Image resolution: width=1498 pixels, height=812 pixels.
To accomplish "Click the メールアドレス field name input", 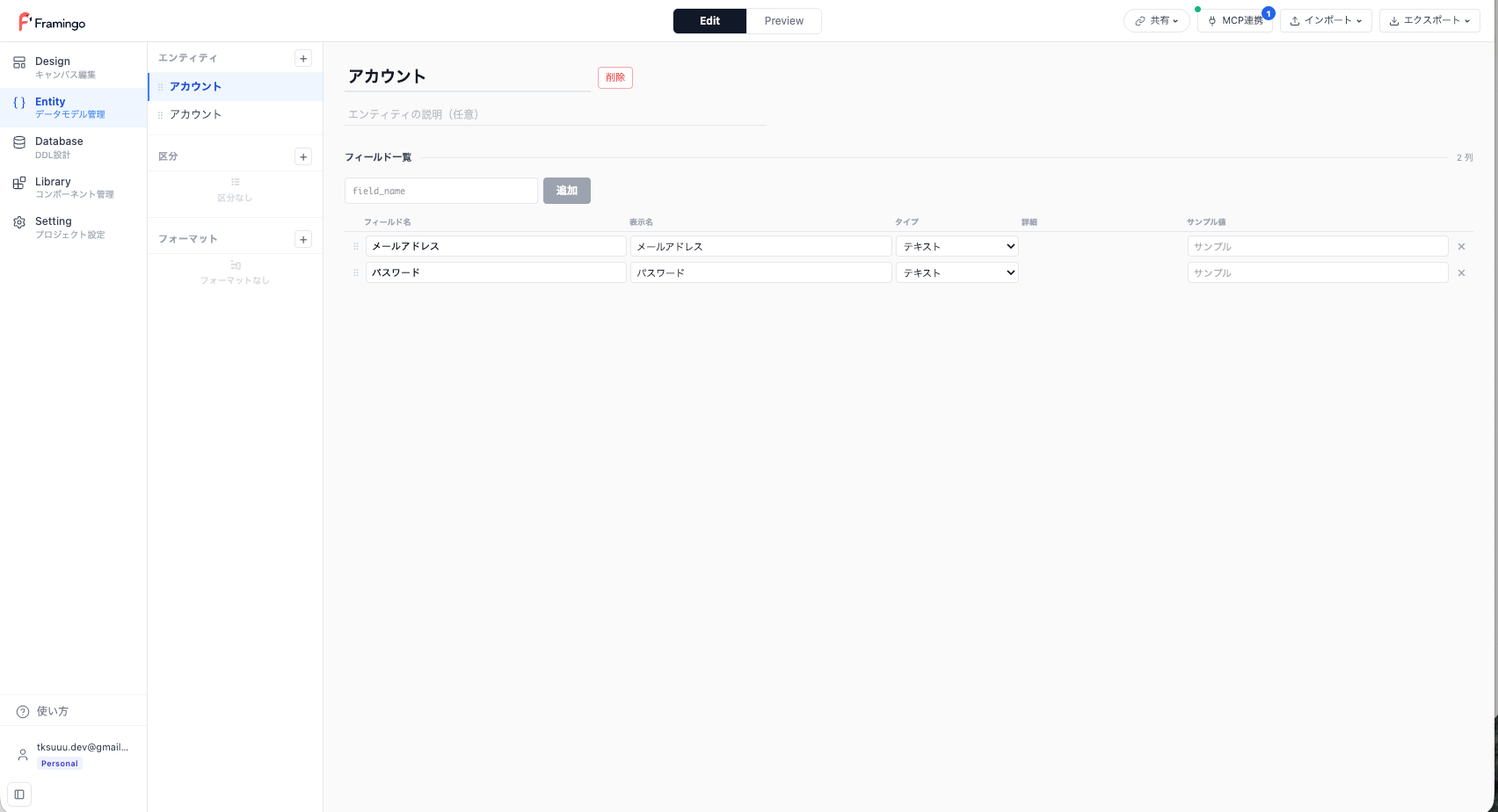I will (496, 246).
